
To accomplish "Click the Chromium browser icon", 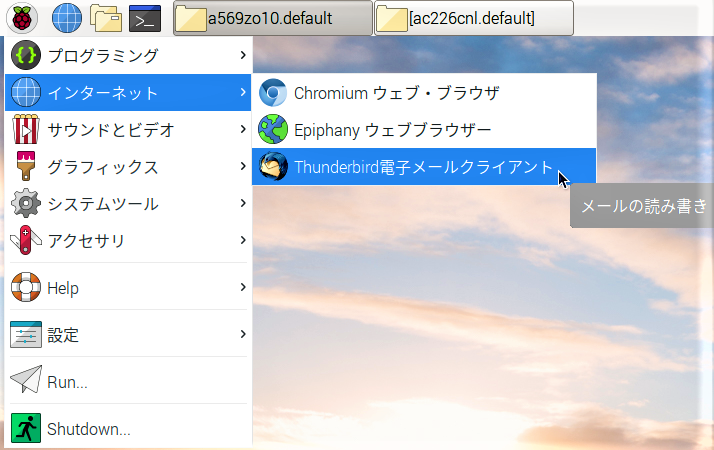I will click(x=273, y=92).
